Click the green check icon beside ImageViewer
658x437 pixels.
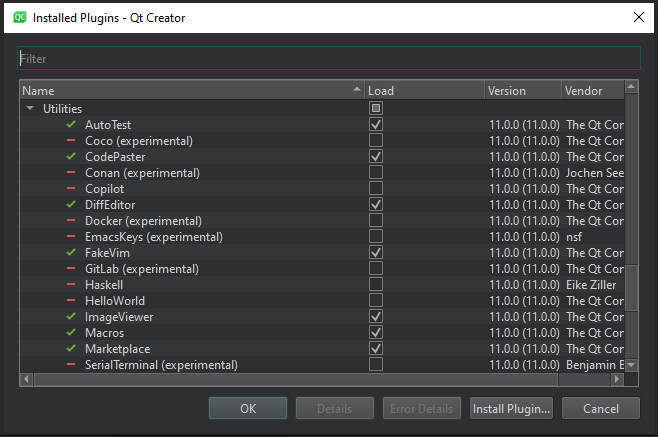[x=71, y=317]
